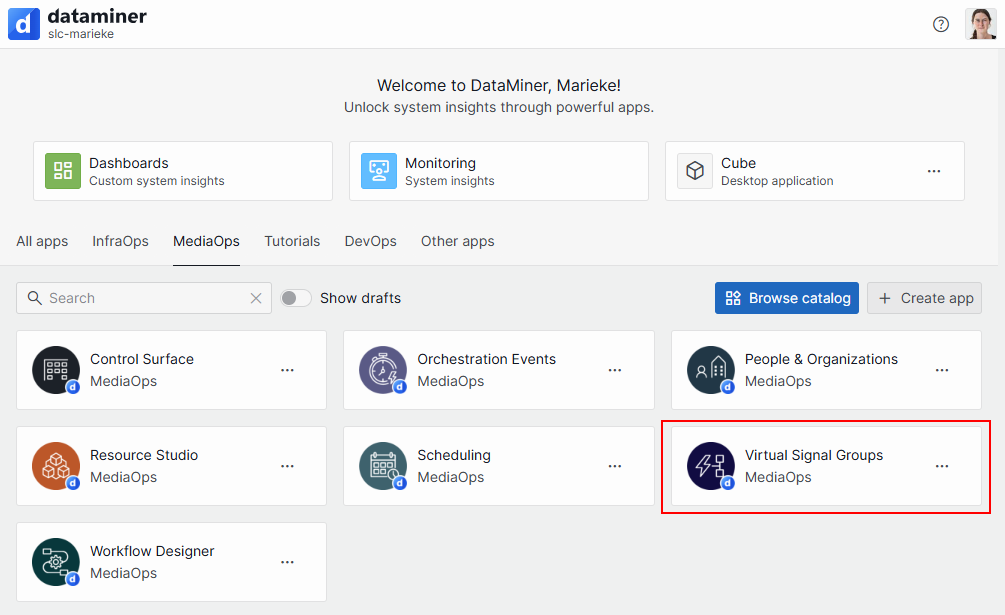Click the Create app button

(924, 298)
